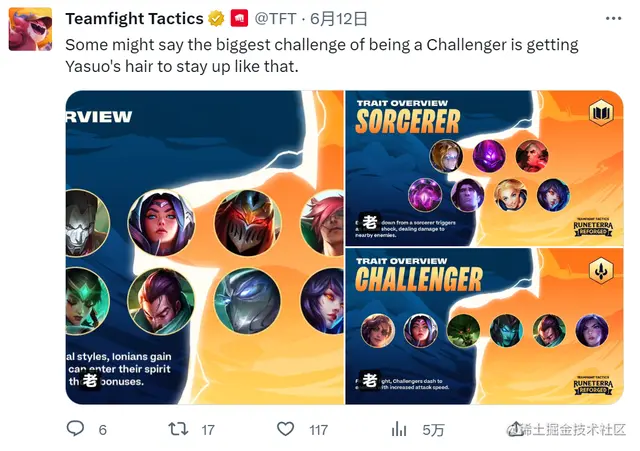Click the share upload icon

tap(516, 429)
